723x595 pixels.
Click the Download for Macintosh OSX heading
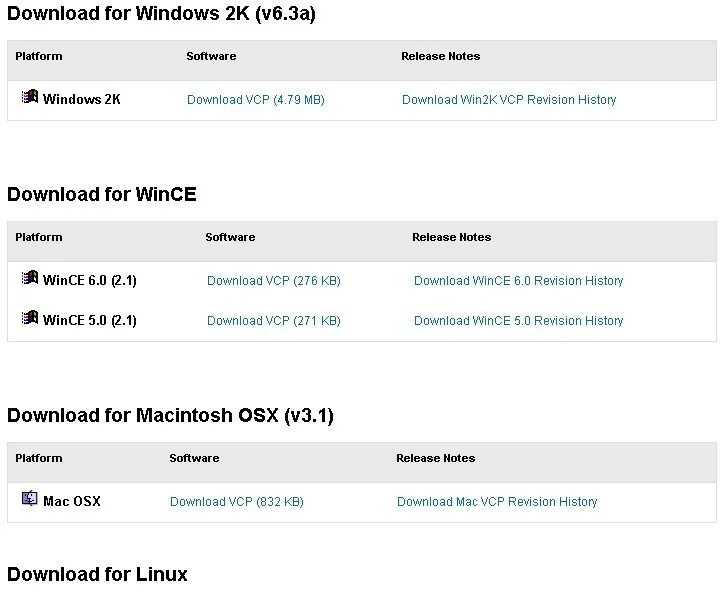pyautogui.click(x=170, y=415)
